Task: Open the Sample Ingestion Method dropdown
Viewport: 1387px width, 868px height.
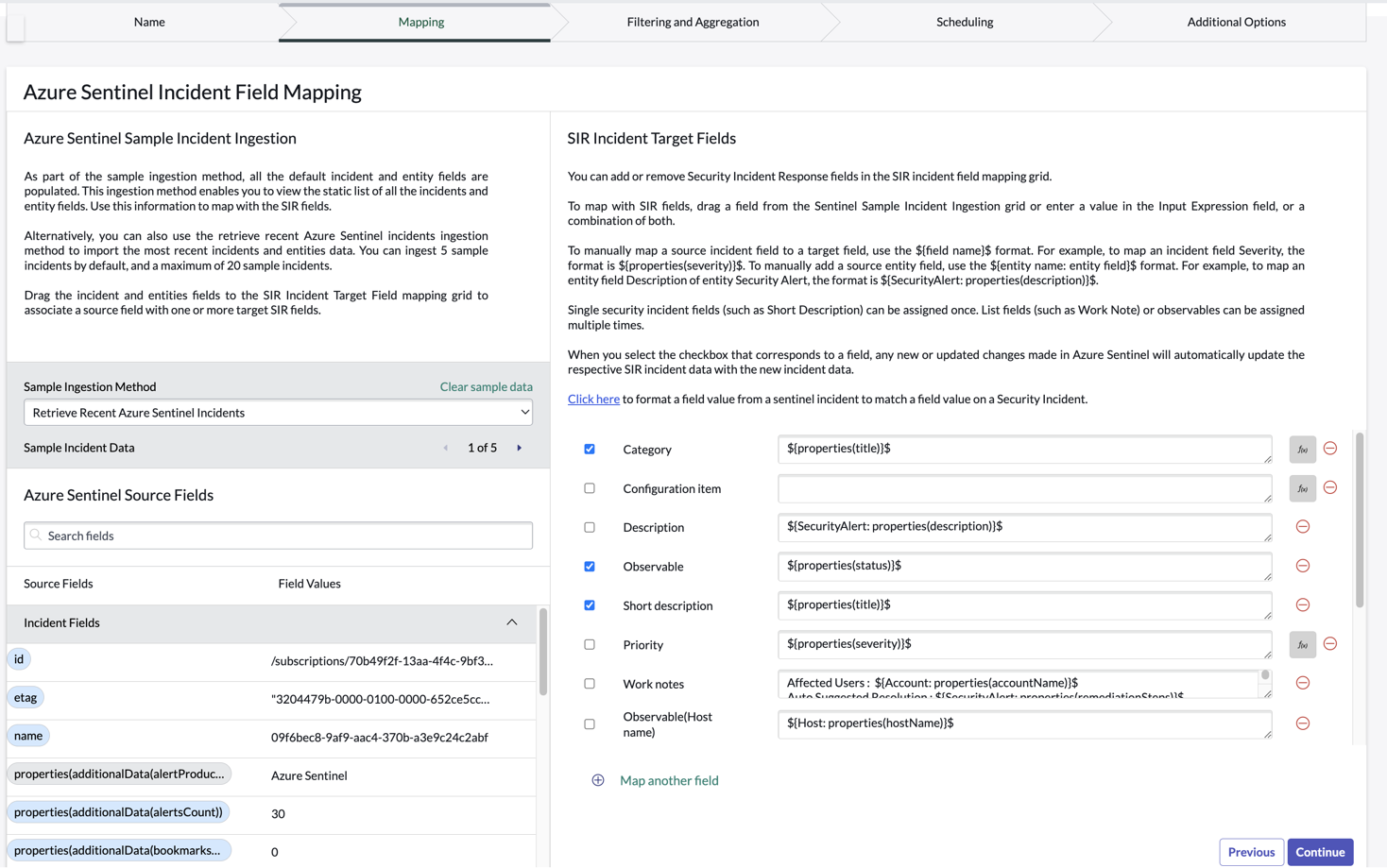Action: click(x=278, y=413)
